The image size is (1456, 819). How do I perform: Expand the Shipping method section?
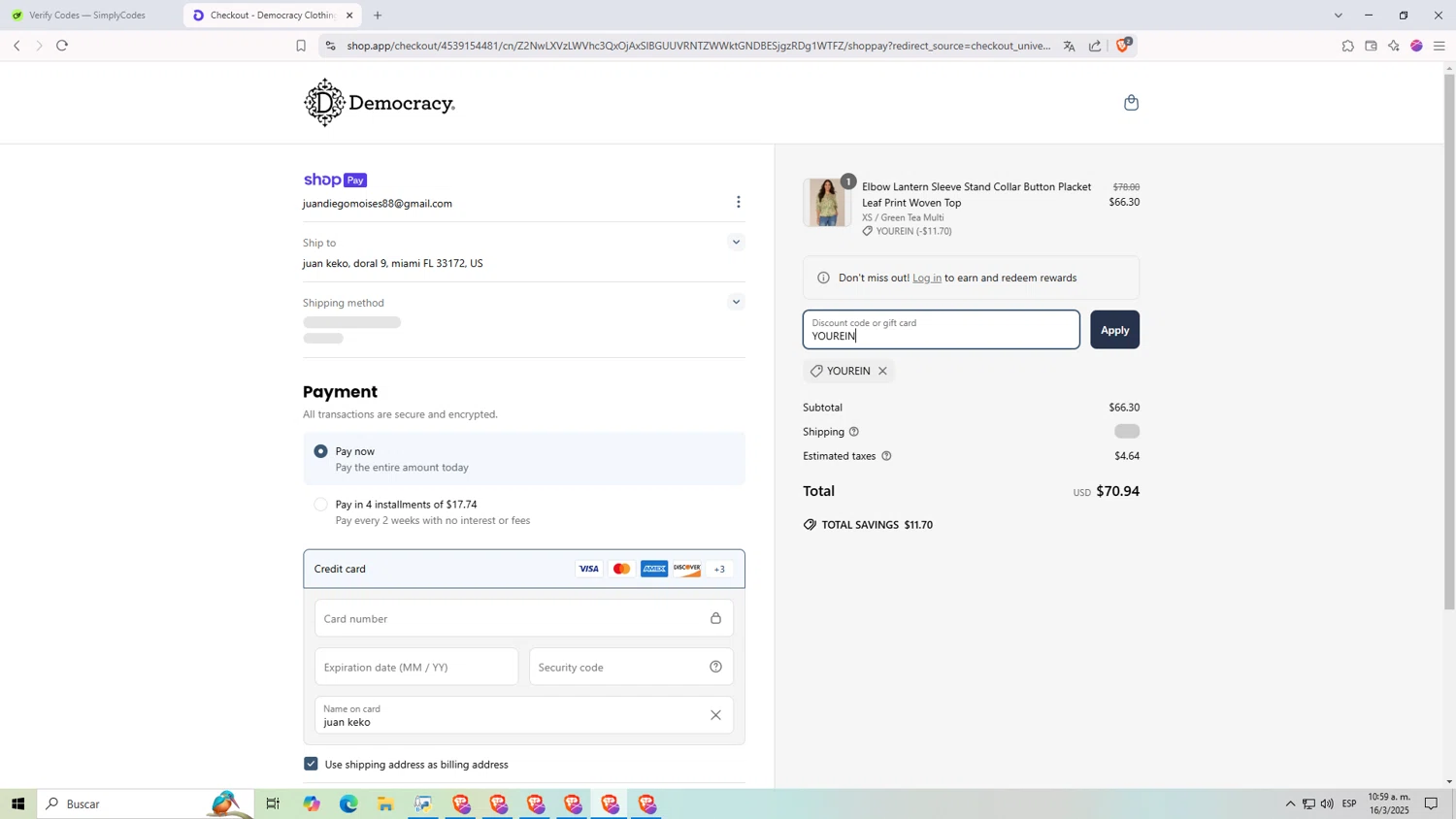click(x=736, y=303)
